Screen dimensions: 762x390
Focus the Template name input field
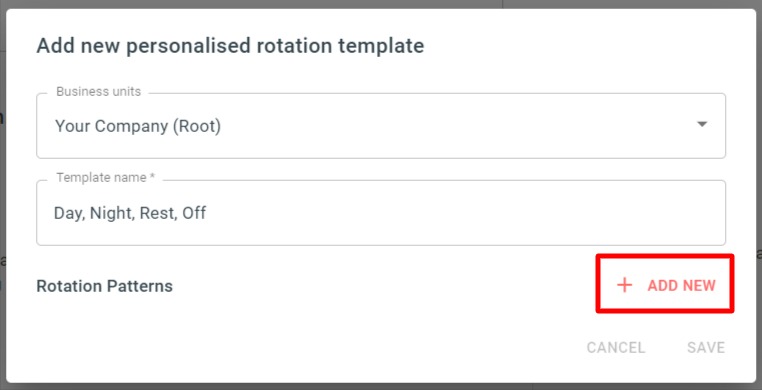pos(381,213)
